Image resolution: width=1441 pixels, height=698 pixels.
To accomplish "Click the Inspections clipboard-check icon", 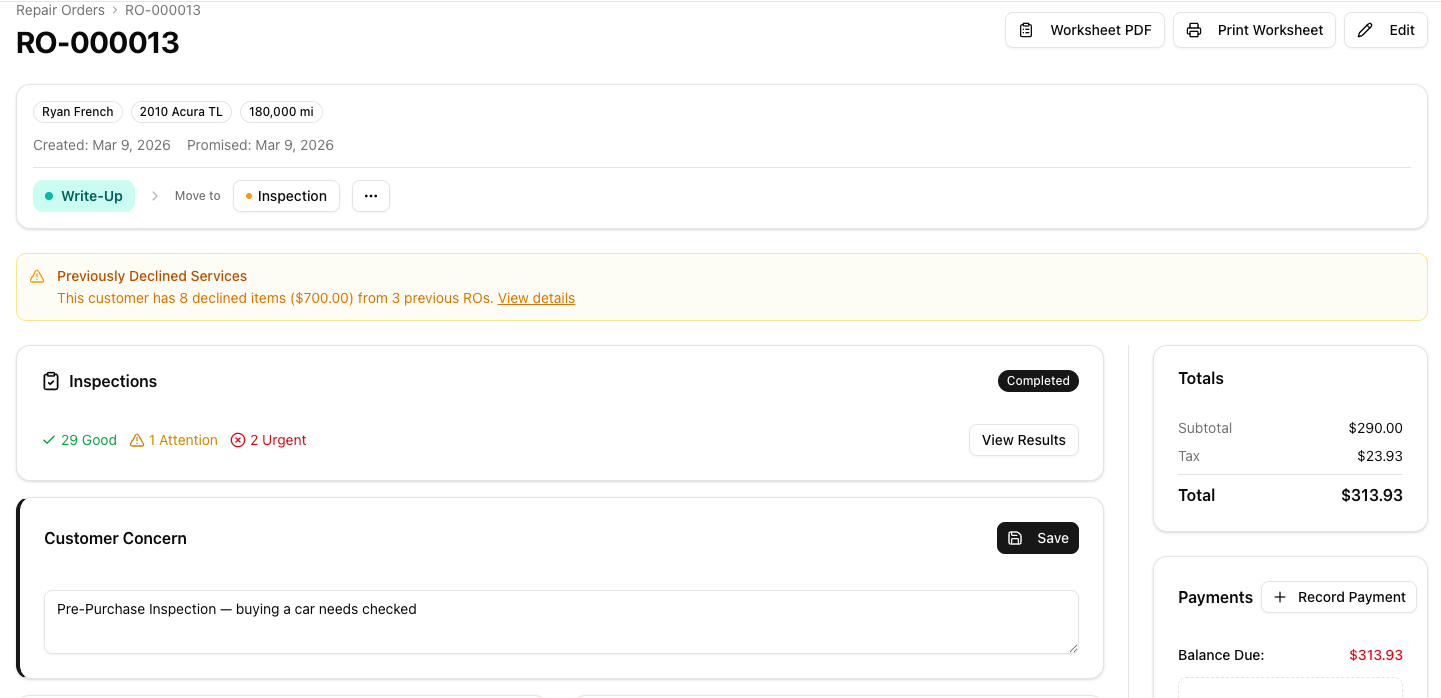I will click(51, 381).
